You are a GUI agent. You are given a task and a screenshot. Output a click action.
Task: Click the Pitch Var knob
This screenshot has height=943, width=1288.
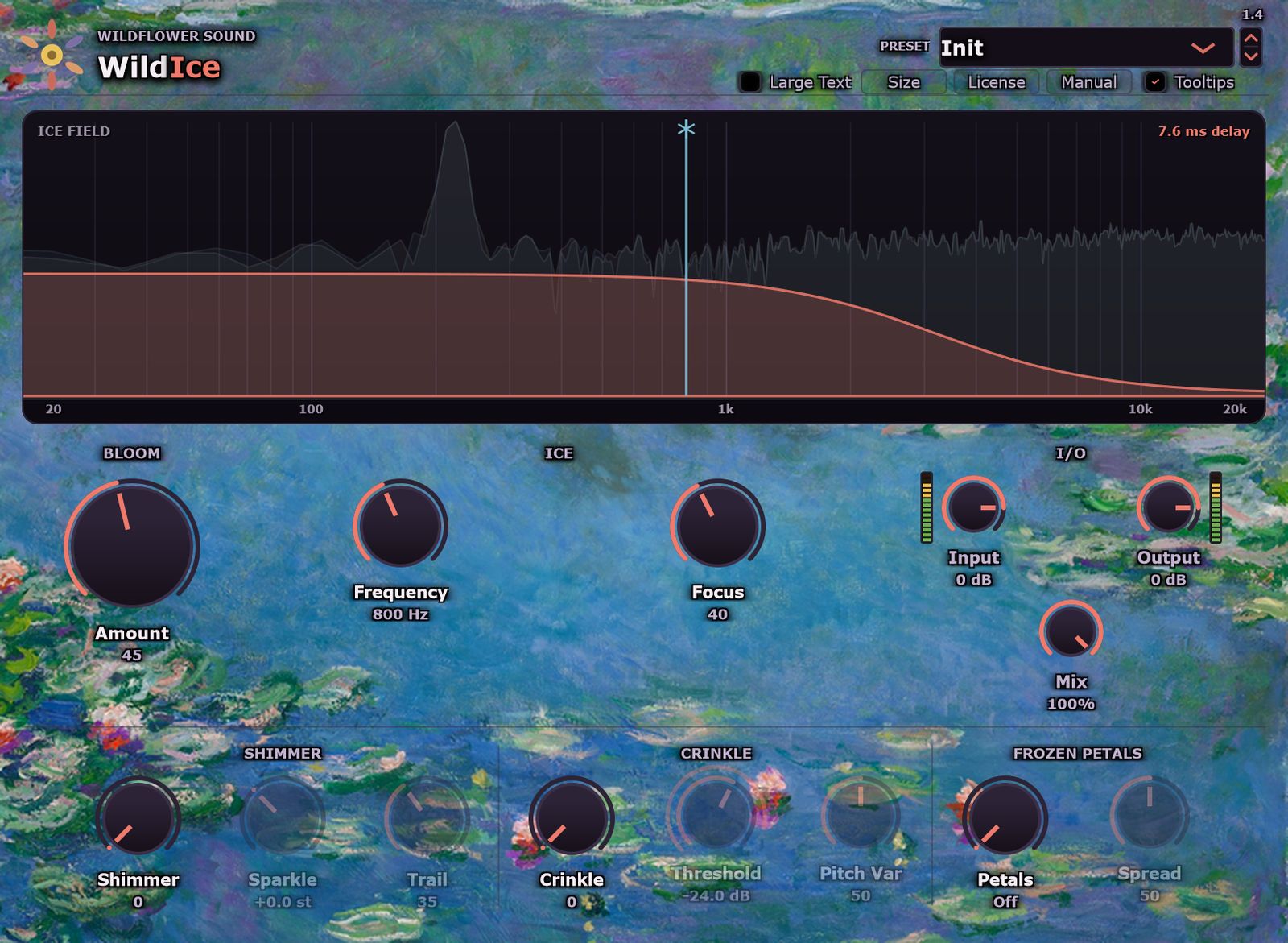[861, 813]
